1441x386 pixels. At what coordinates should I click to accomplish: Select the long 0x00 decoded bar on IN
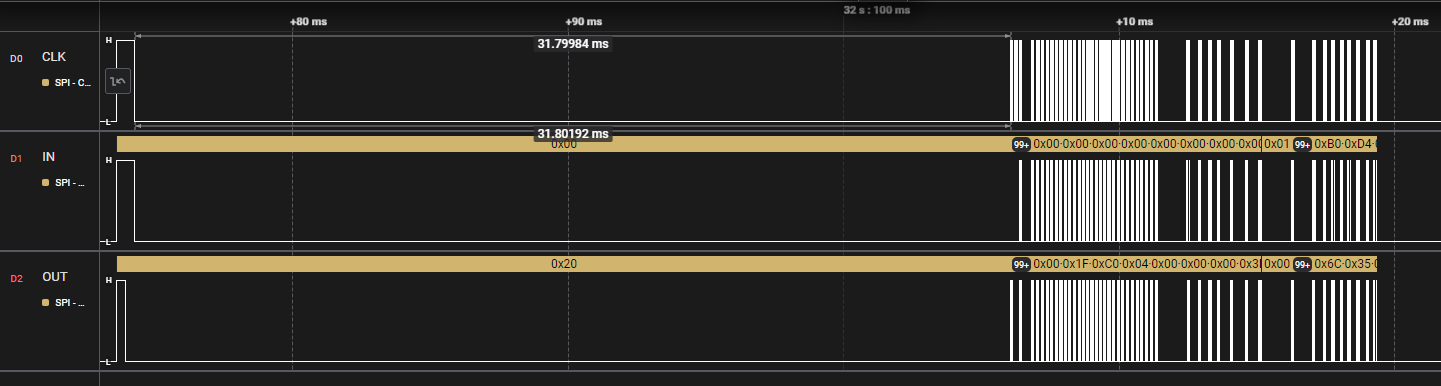click(564, 144)
